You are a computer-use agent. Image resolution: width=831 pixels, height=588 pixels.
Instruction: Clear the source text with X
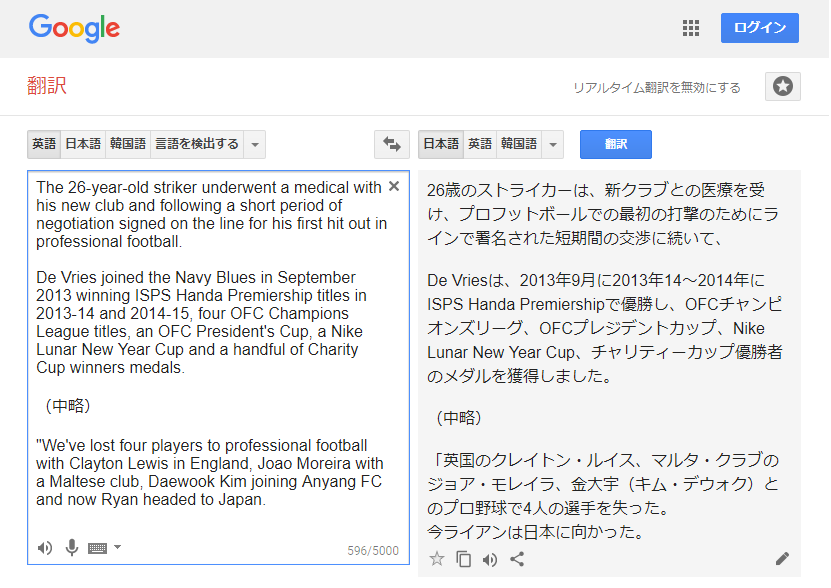(x=394, y=186)
